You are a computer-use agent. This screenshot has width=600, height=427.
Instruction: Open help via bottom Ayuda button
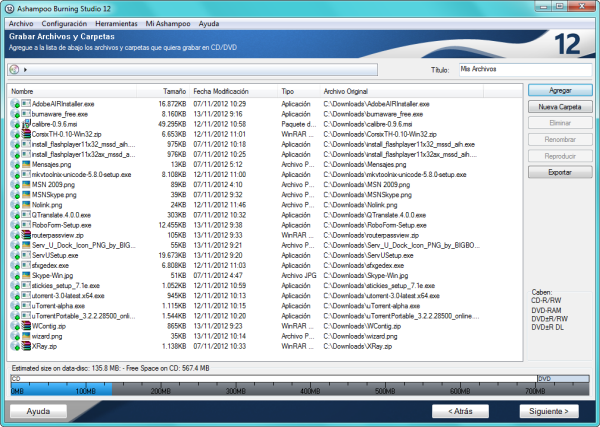pos(38,411)
